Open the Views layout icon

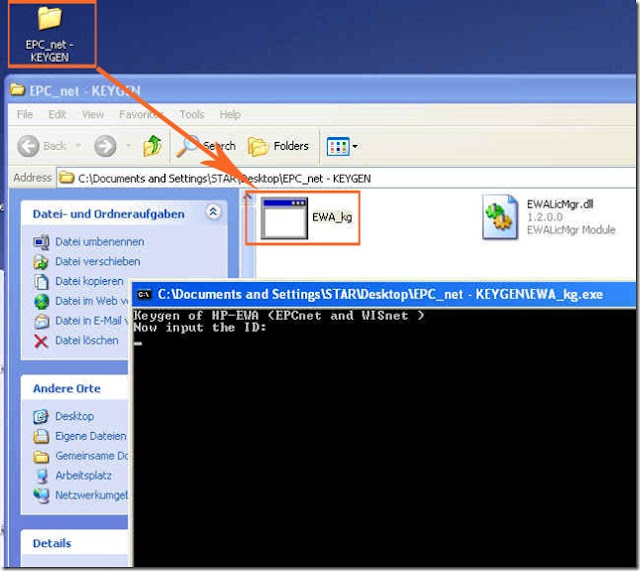pos(338,146)
